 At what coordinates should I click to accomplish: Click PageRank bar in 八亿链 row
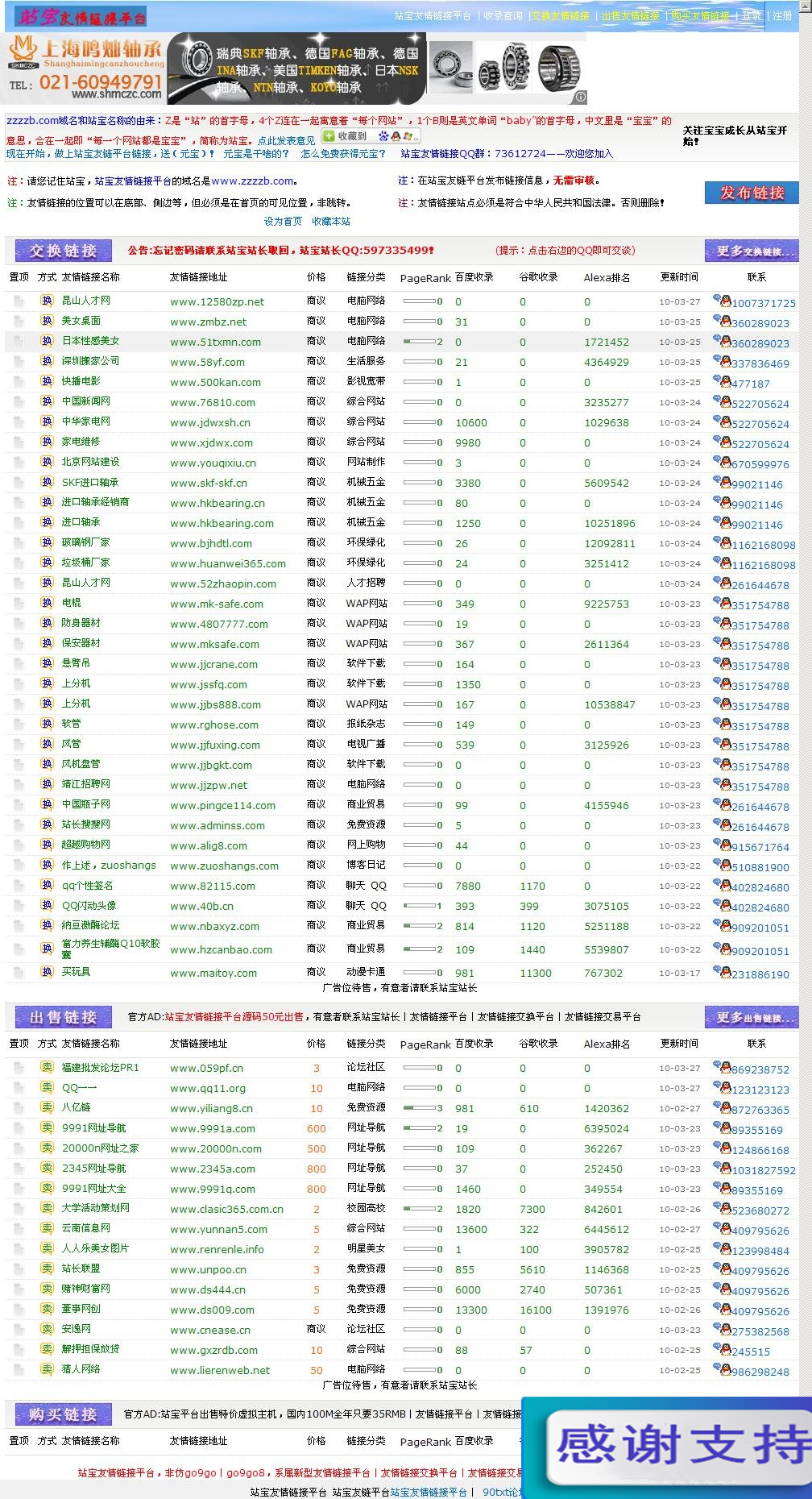420,1108
